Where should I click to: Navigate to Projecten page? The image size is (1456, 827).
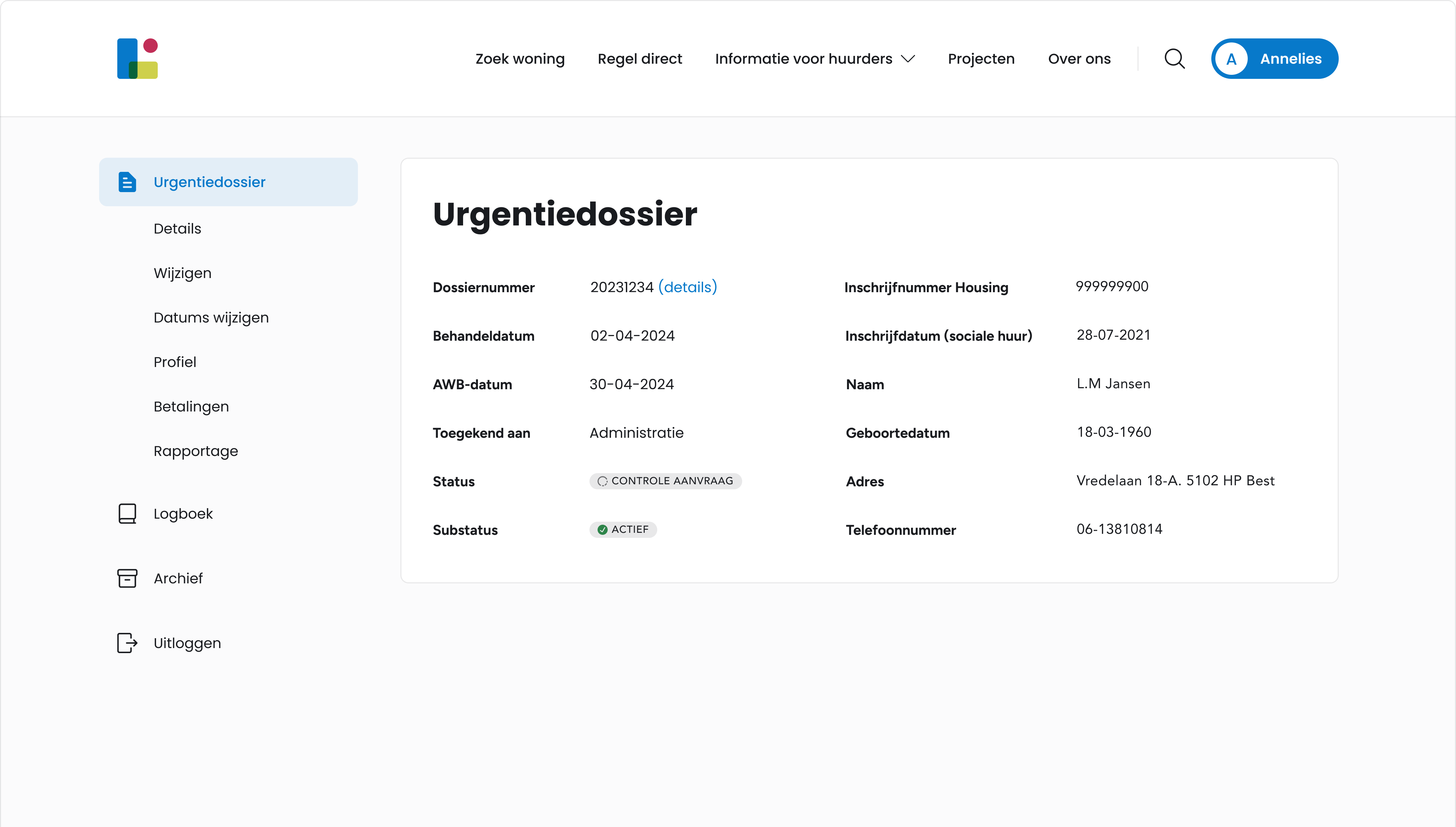pyautogui.click(x=981, y=59)
